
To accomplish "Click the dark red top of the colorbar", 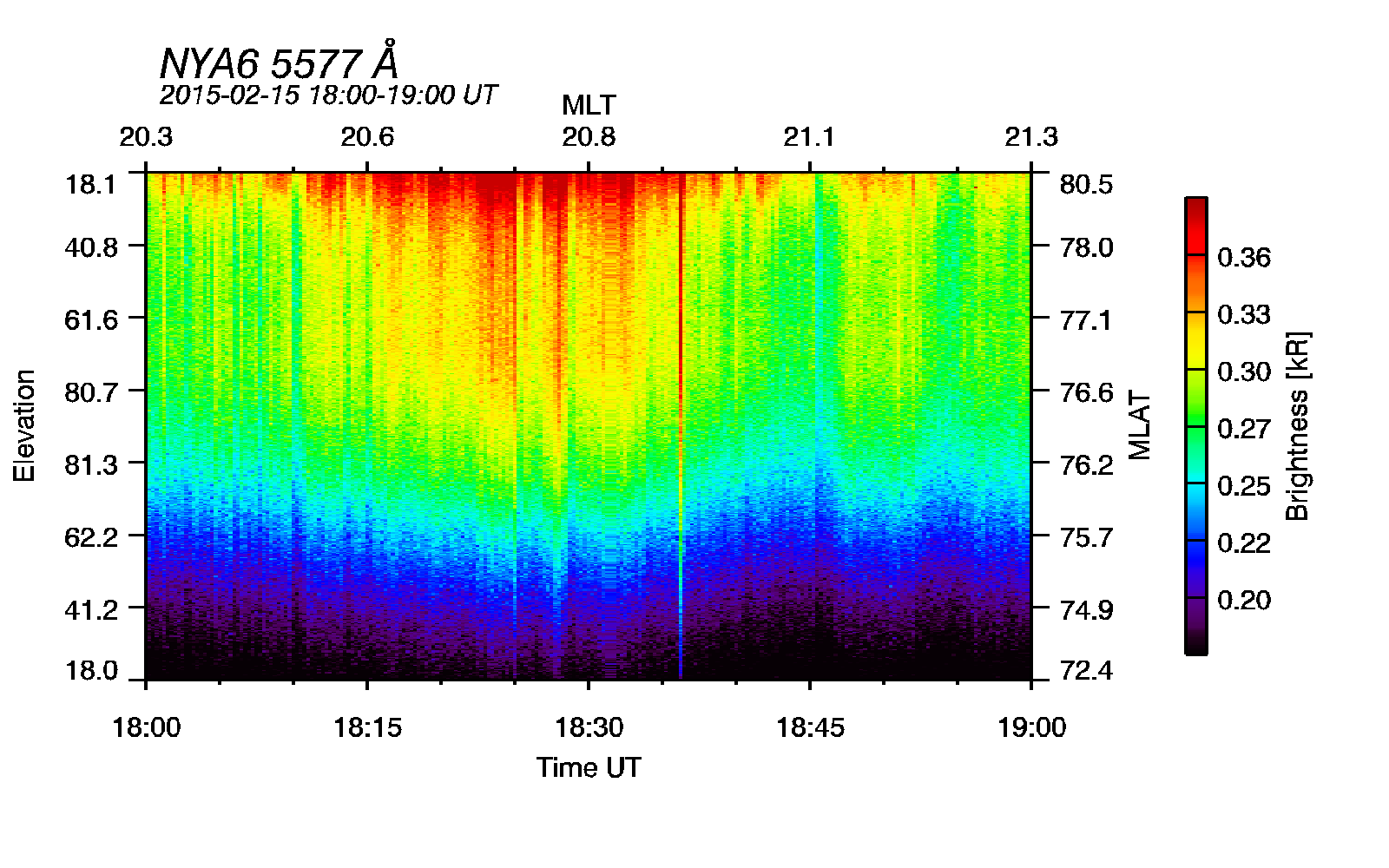I will click(x=1195, y=207).
